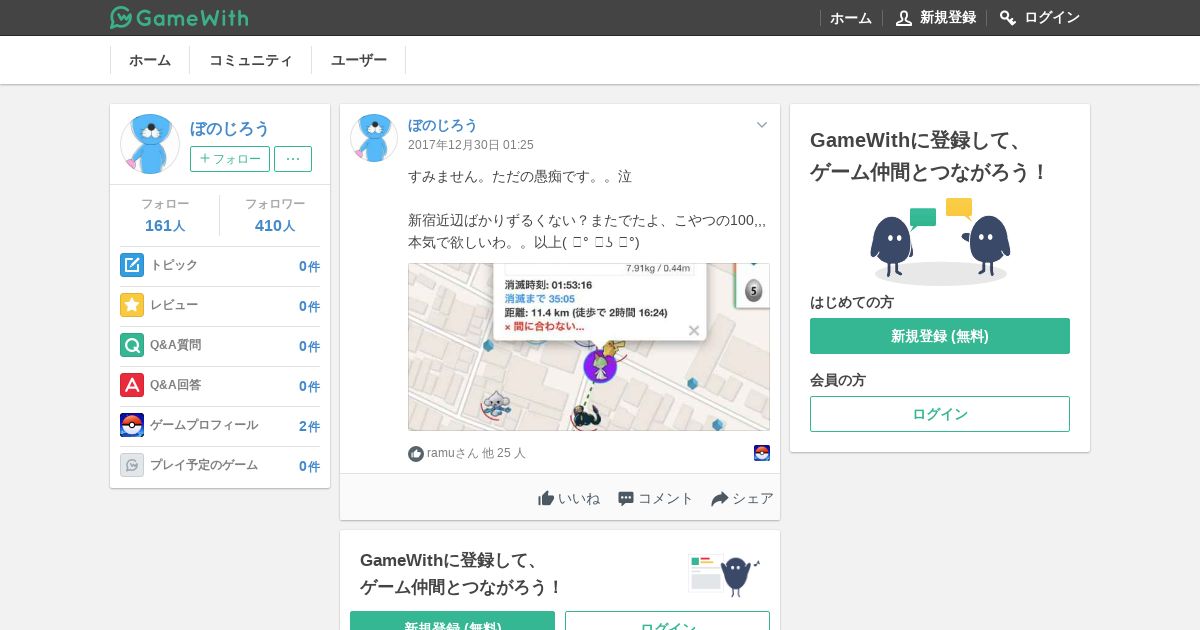Open the プレイ予定のゲーム row label
Screen dimensions: 1200x630
tap(204, 465)
